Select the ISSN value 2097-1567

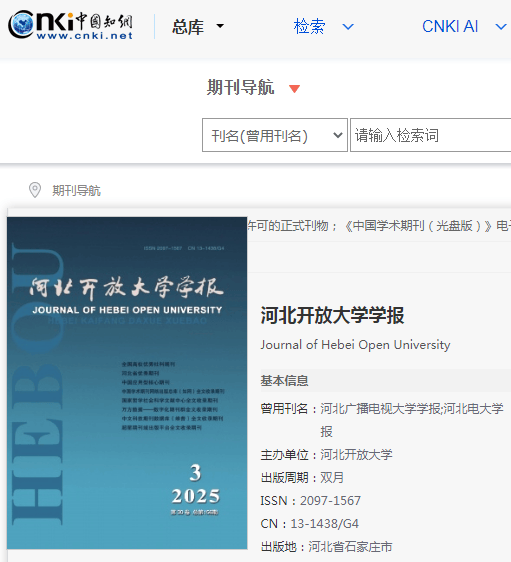pyautogui.click(x=330, y=501)
